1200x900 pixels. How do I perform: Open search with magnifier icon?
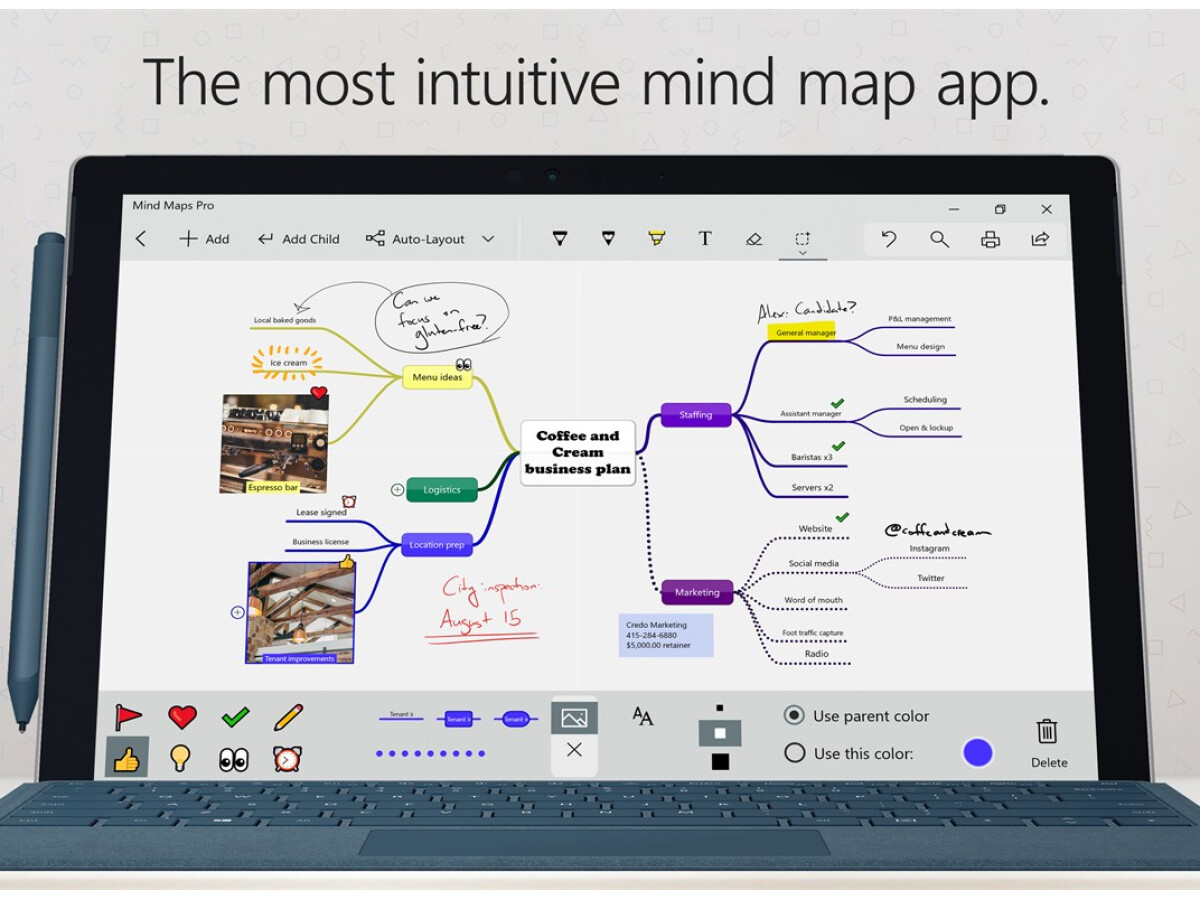tap(939, 239)
